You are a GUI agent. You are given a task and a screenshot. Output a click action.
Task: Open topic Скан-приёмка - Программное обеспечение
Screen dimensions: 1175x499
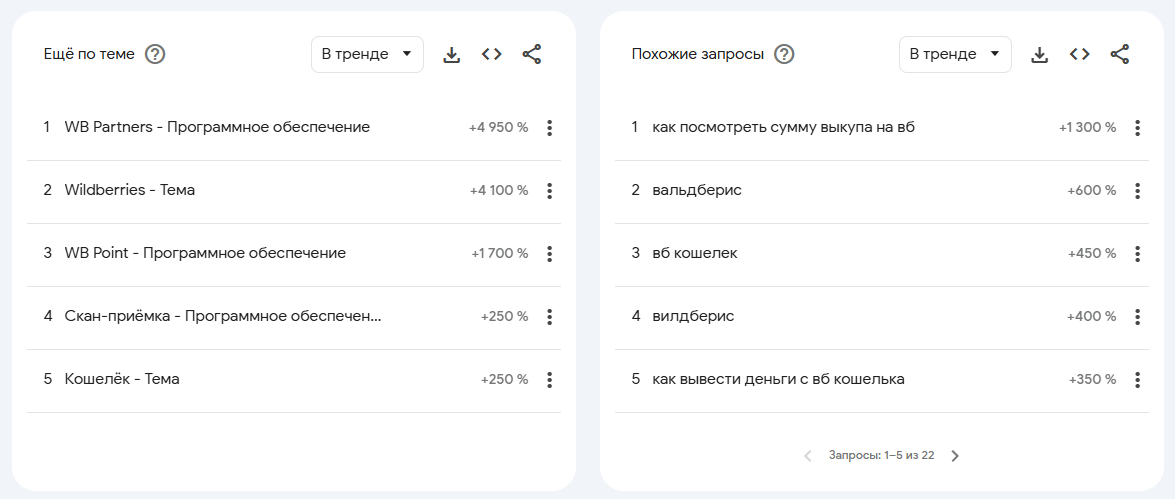[223, 316]
